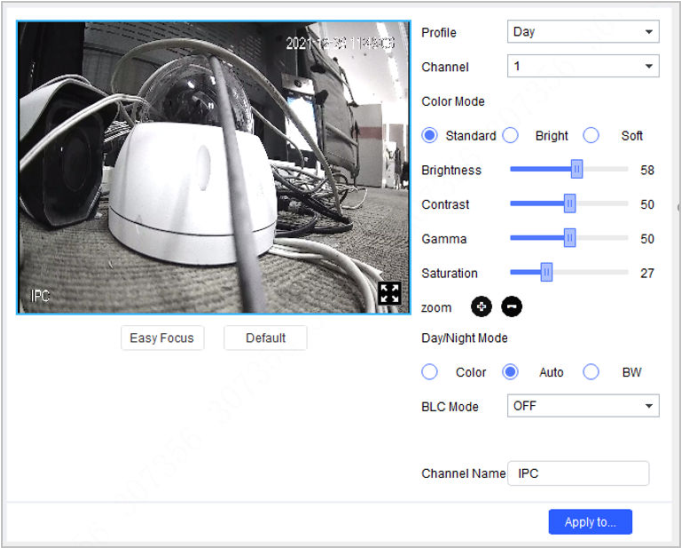Viewport: 683px width, 549px height.
Task: Click the zoom in plus icon
Action: pos(481,307)
